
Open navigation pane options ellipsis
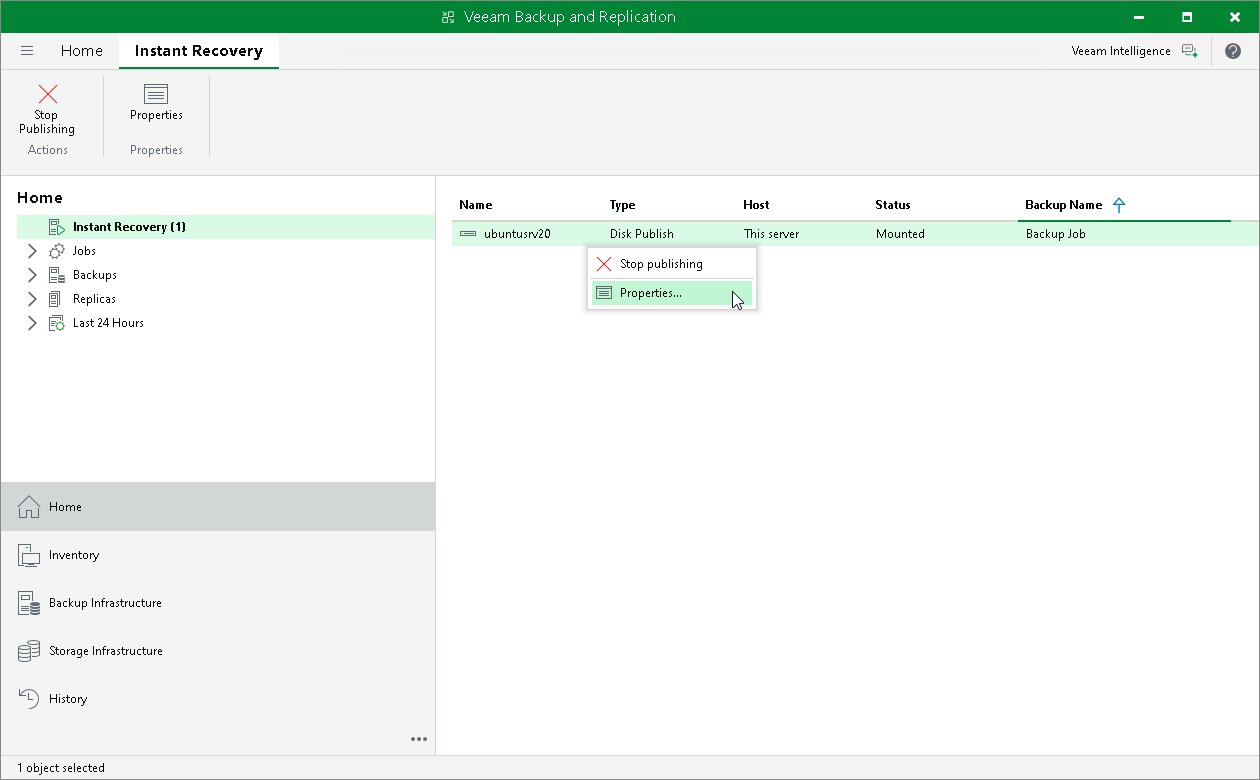[419, 739]
